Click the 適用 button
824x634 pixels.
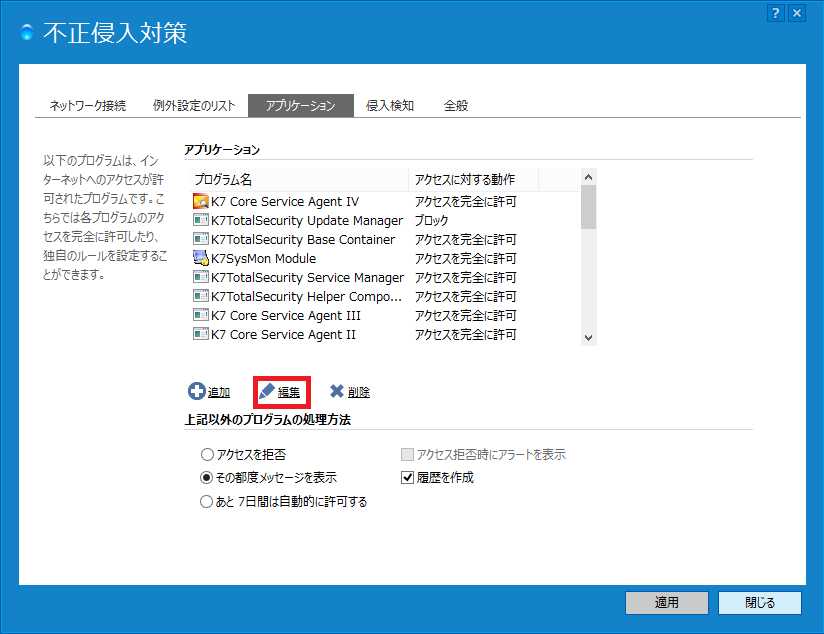click(x=666, y=602)
